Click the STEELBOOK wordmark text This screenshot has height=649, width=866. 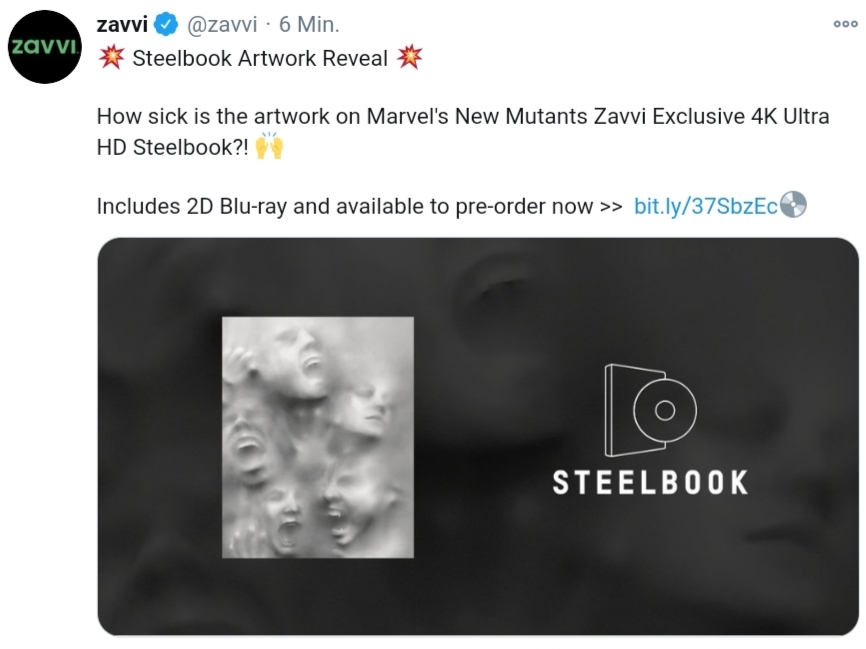[x=651, y=482]
